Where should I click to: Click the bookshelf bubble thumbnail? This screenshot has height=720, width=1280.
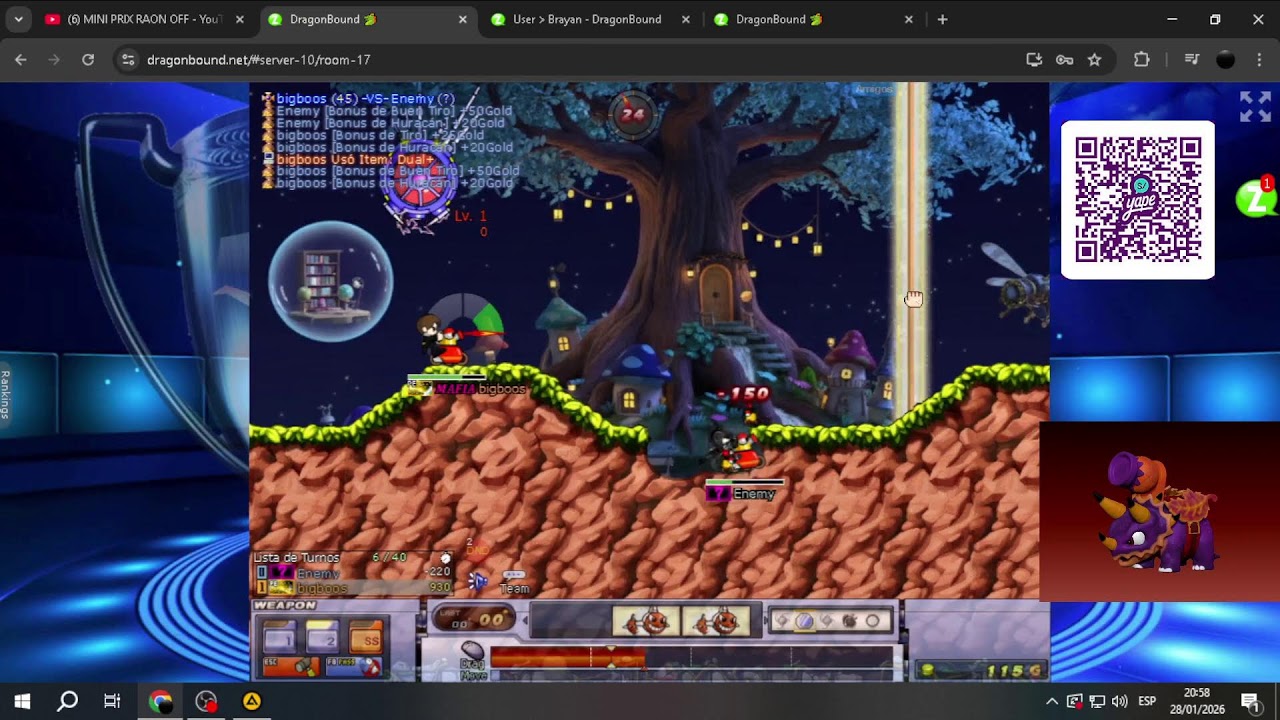tap(330, 281)
